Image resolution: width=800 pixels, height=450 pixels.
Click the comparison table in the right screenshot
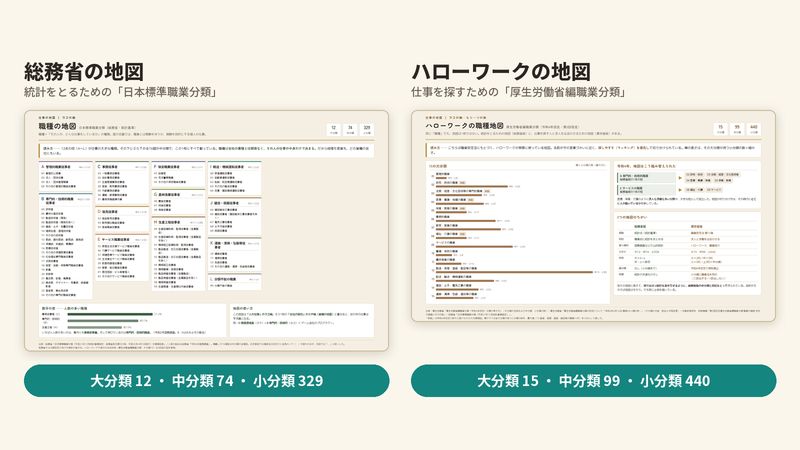coord(687,254)
